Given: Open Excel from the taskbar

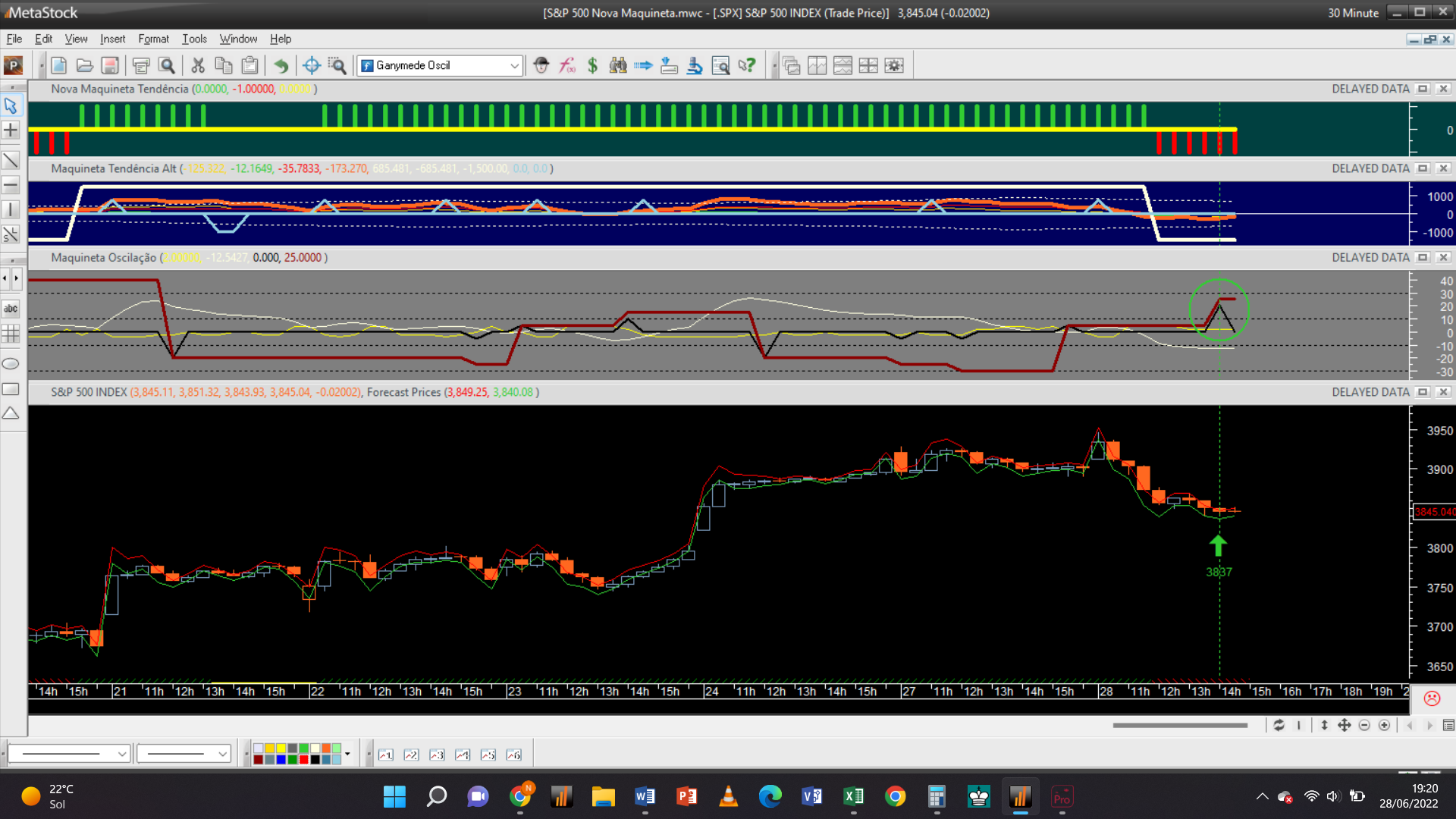Looking at the screenshot, I should coord(853,796).
